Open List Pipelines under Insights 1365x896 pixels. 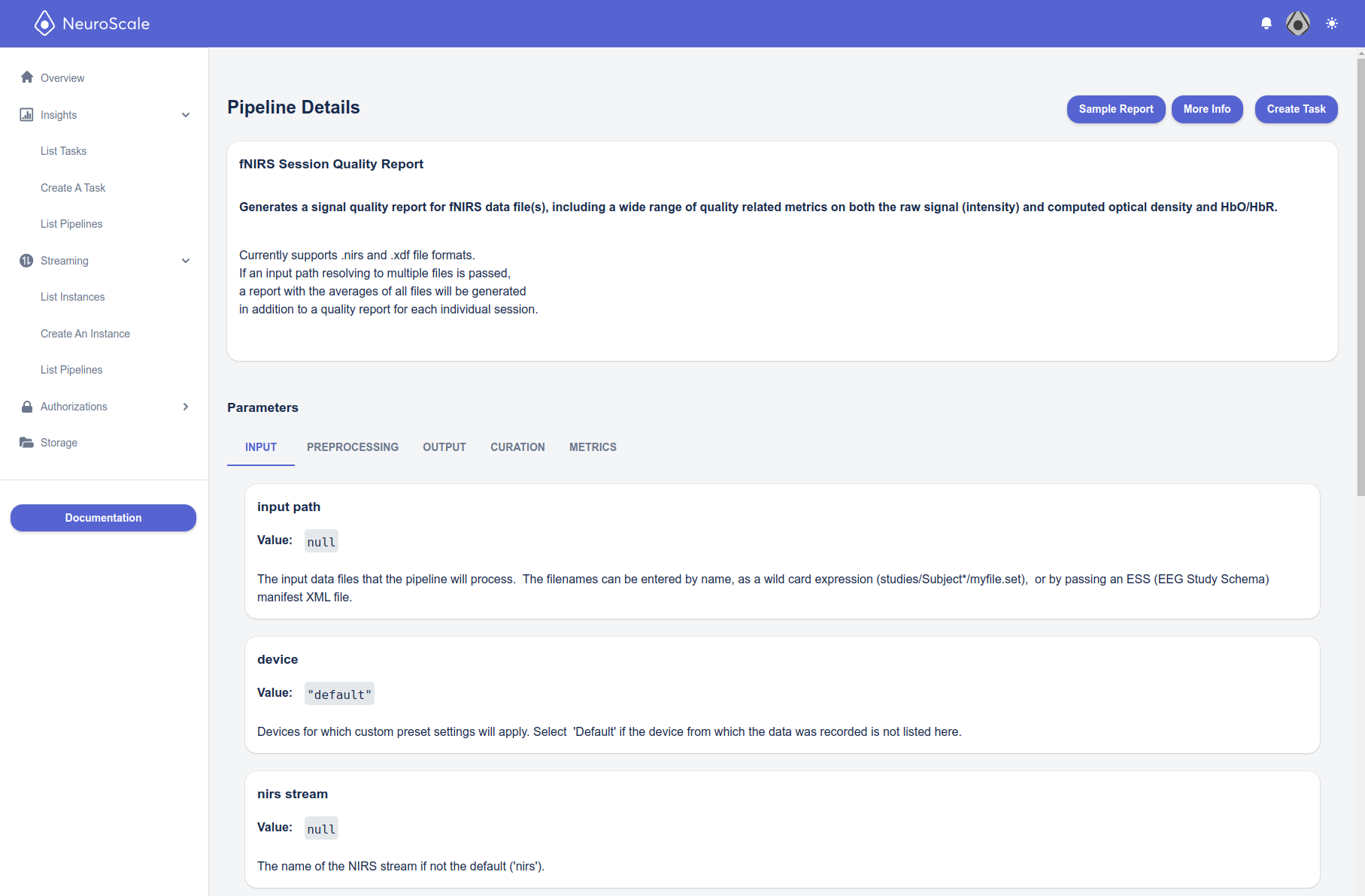pyautogui.click(x=71, y=224)
